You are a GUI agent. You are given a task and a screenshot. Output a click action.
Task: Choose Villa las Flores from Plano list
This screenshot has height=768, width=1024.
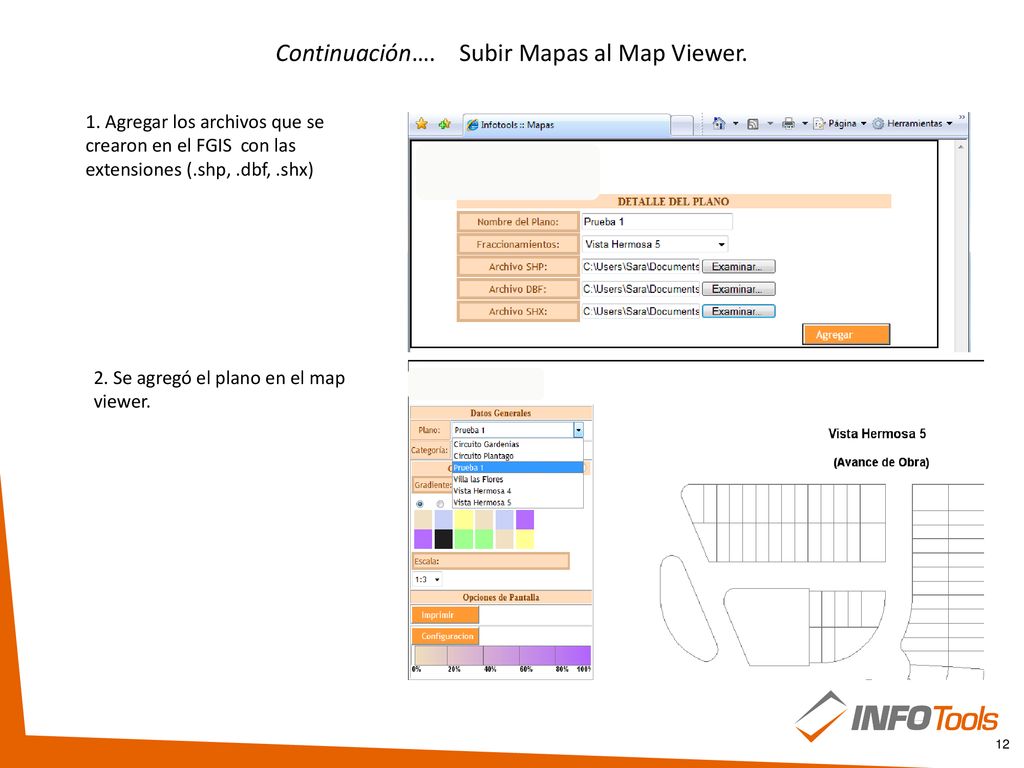pyautogui.click(x=517, y=479)
